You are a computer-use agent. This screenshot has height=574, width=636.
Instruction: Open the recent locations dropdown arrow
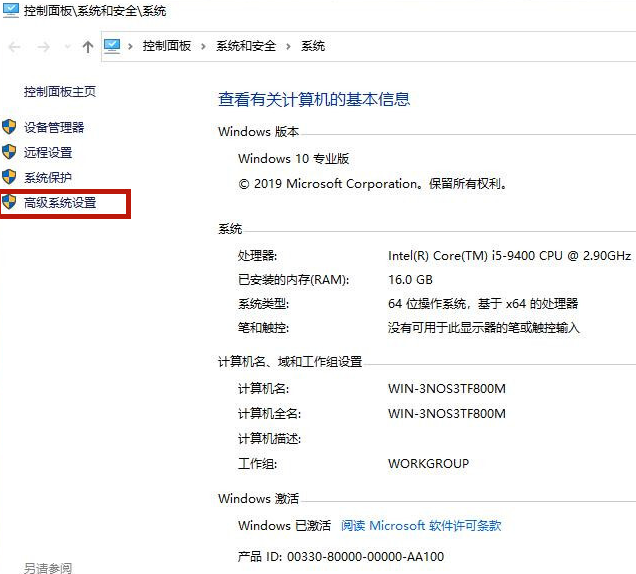(67, 47)
